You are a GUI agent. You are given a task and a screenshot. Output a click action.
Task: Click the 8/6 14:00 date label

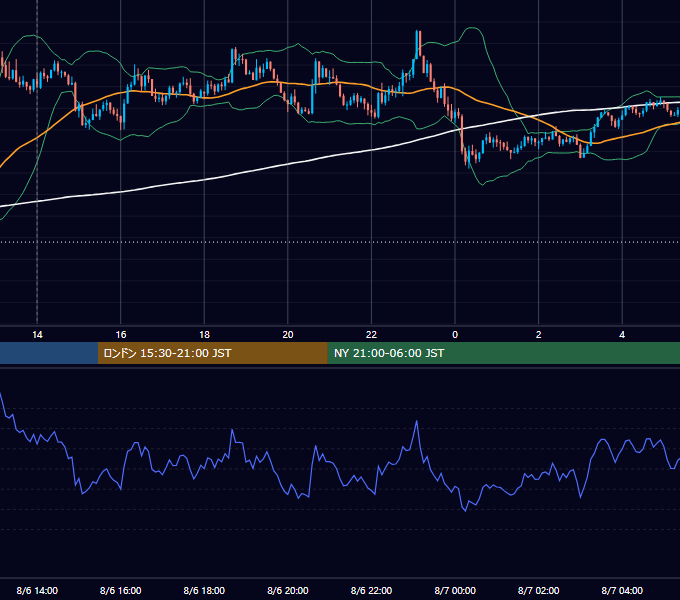(x=37, y=591)
